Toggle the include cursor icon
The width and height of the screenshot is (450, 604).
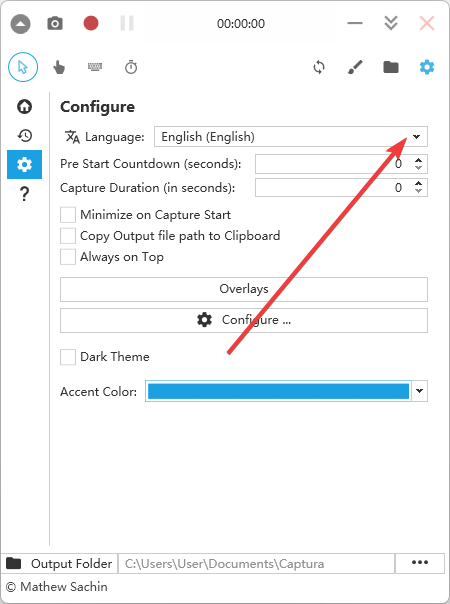coord(23,67)
